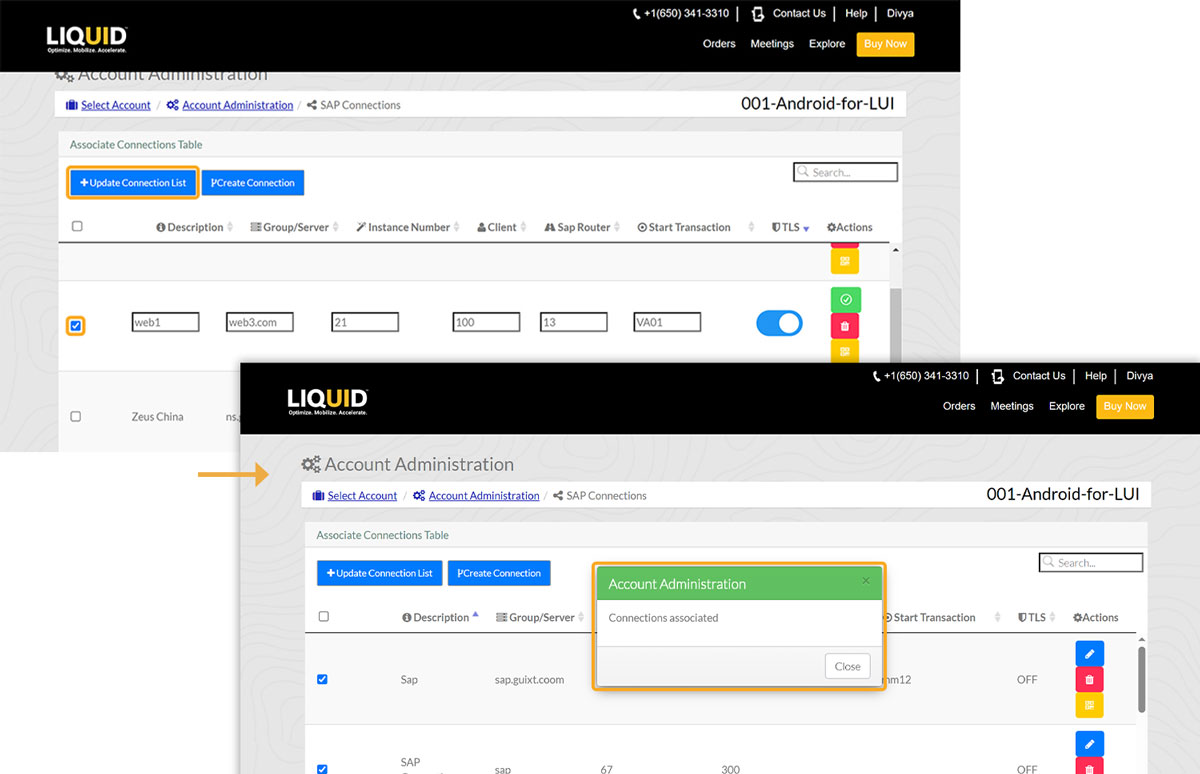Click Buy Now button in upper window

coord(885,44)
